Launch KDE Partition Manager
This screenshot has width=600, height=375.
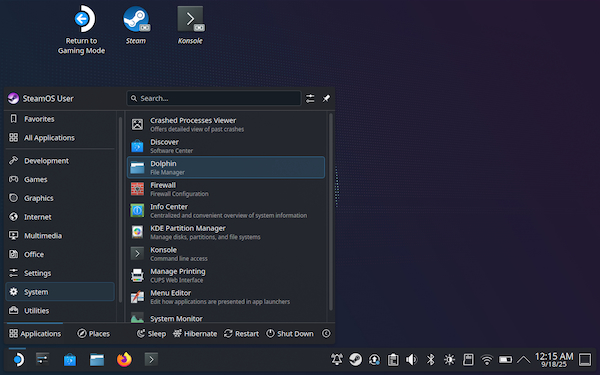(x=226, y=232)
